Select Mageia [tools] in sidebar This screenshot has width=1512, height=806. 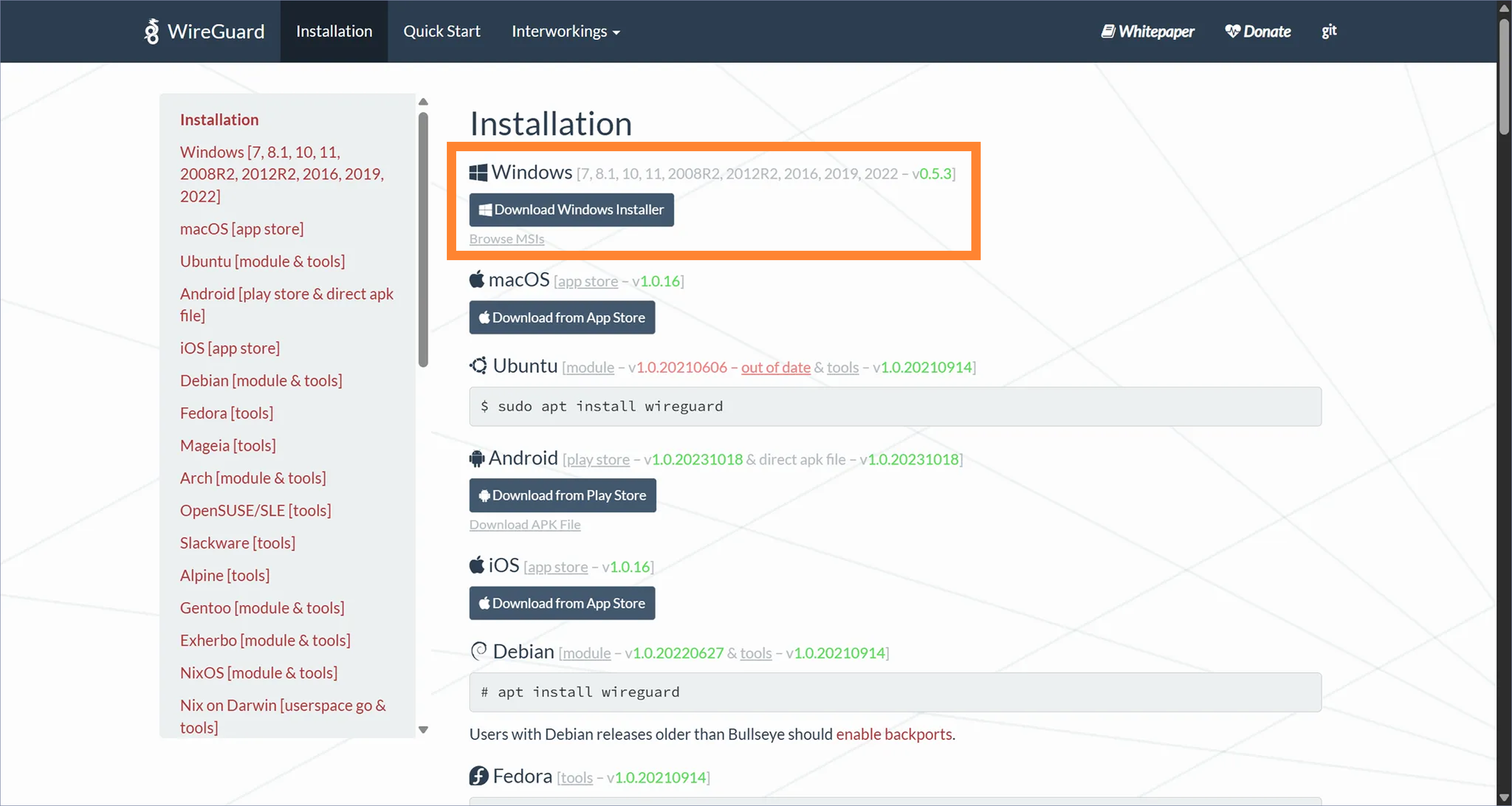(x=228, y=446)
